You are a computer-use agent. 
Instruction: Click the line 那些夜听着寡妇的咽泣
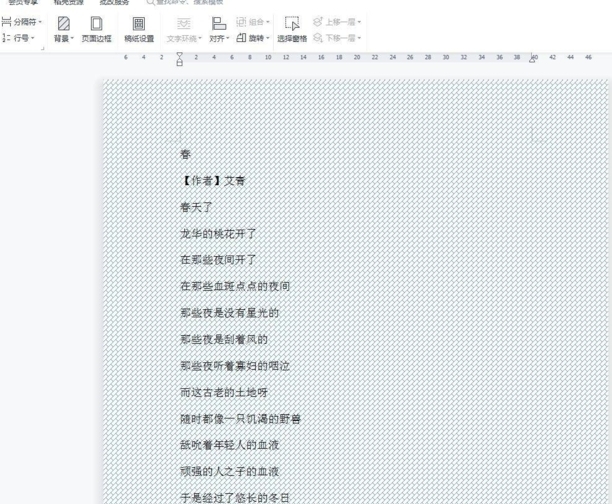tap(235, 366)
